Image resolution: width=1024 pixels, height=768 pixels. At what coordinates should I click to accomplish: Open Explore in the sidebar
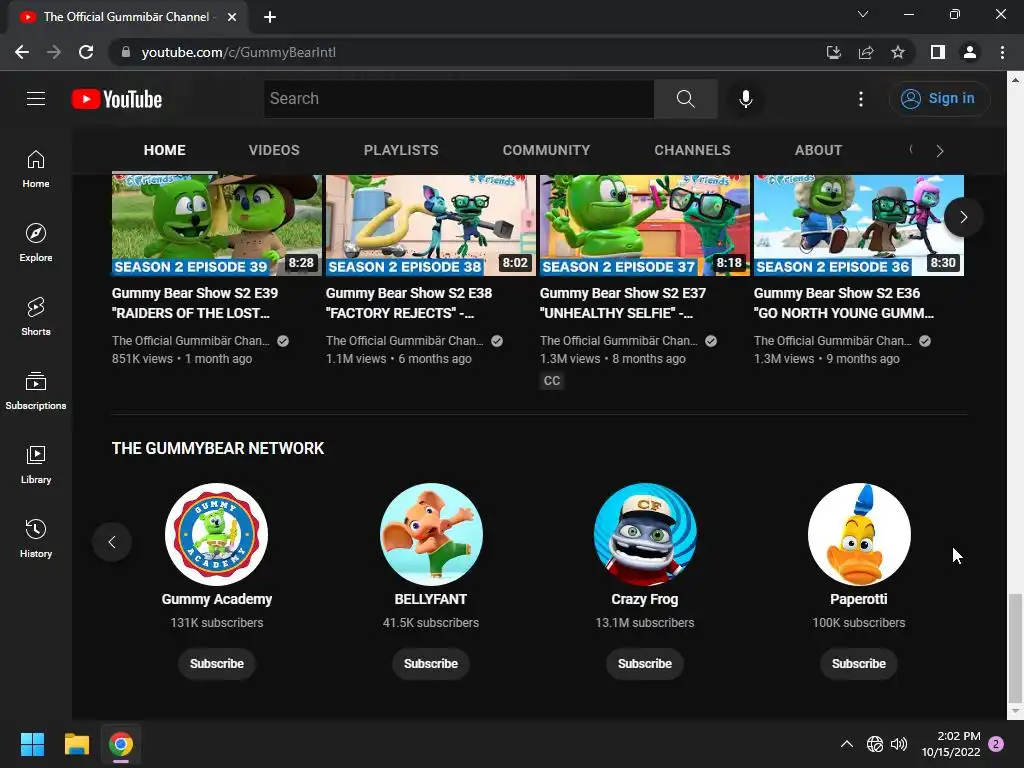coord(36,242)
